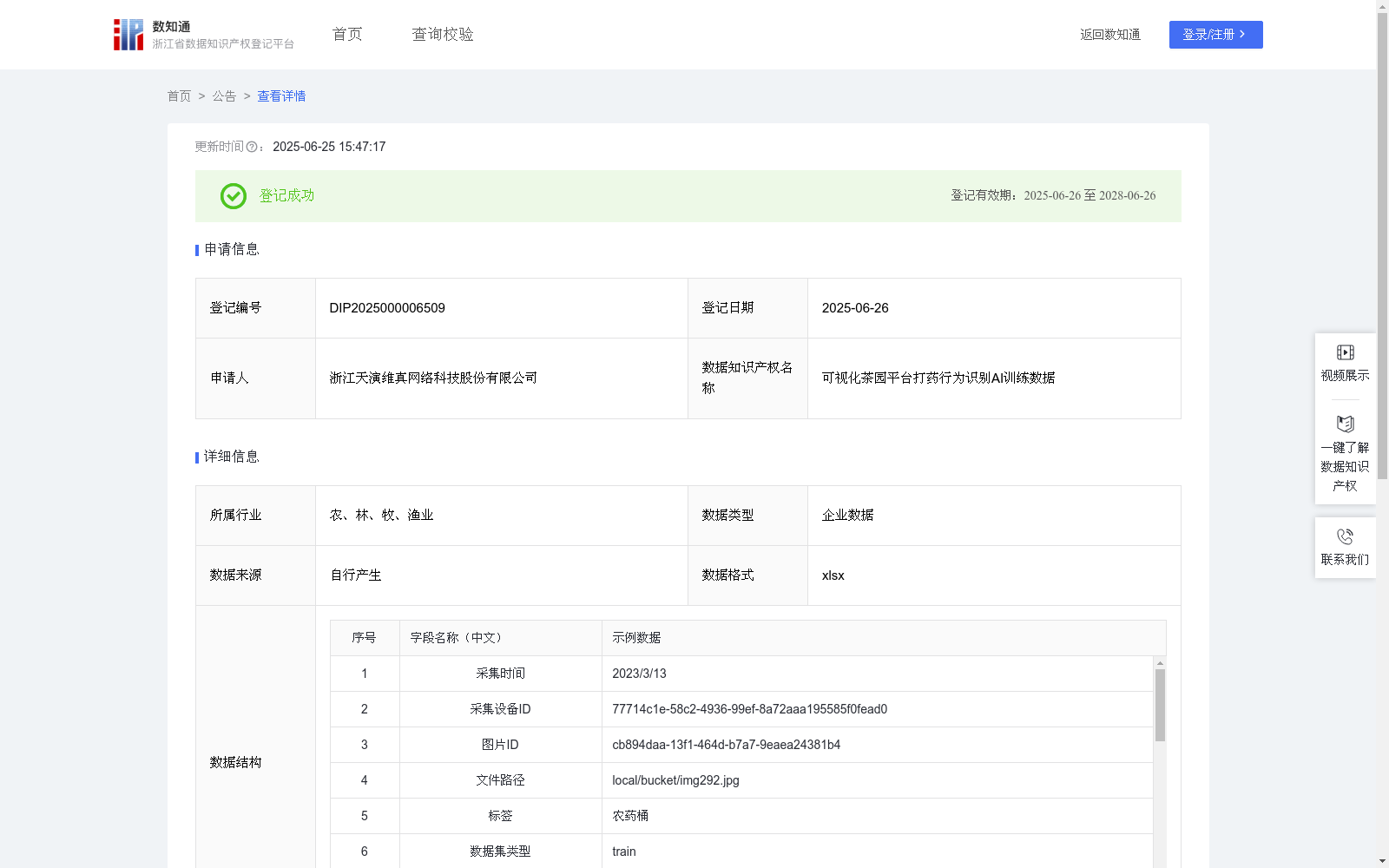Select the 数据集类型 field cell

tap(501, 852)
